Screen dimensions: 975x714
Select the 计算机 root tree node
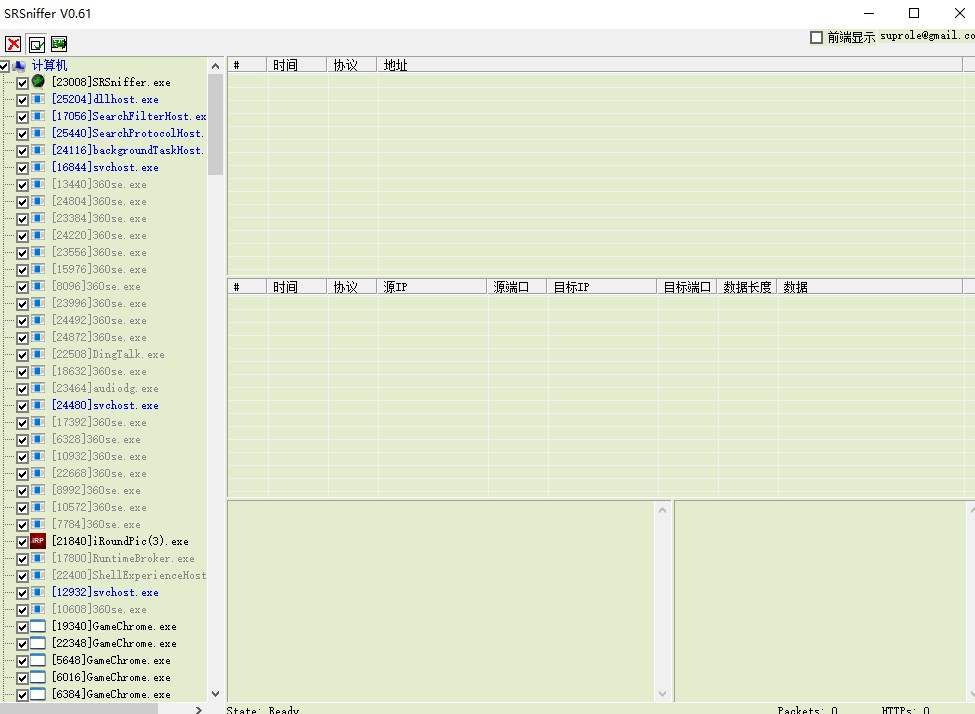point(49,65)
